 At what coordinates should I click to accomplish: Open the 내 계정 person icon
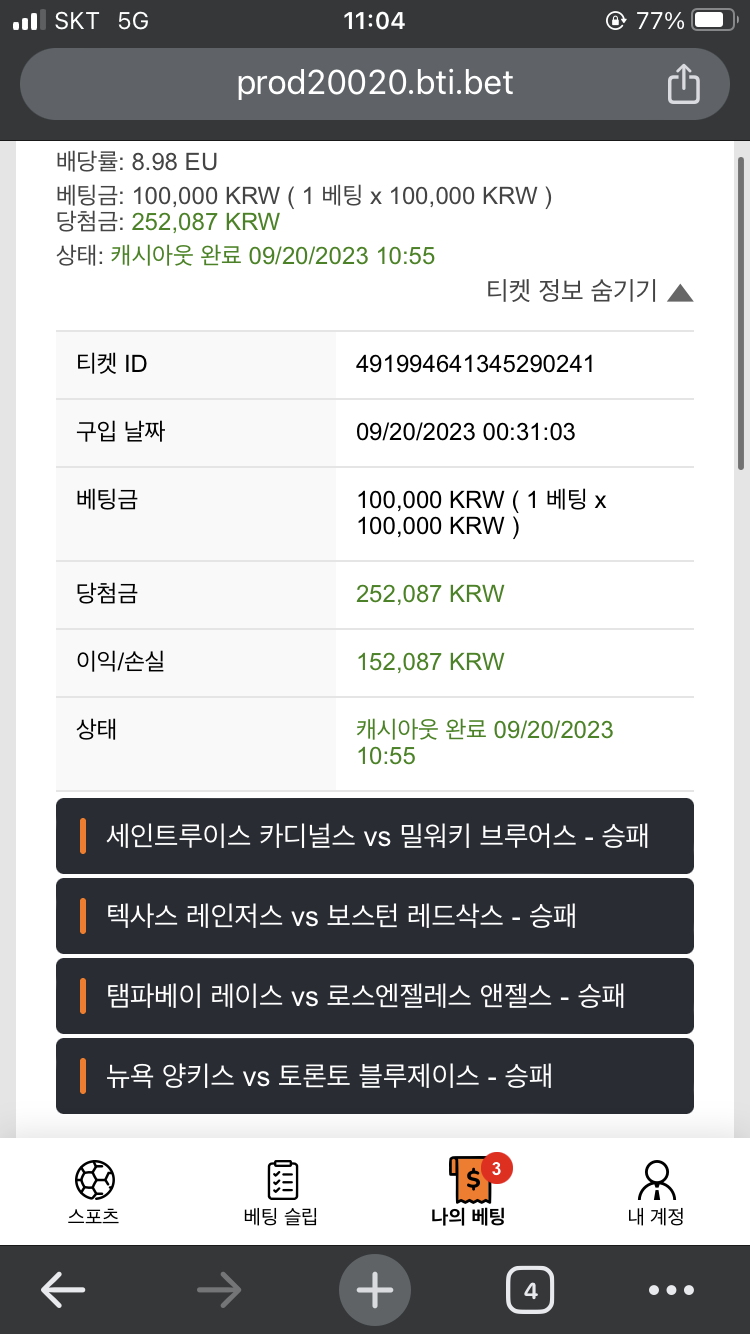[656, 1180]
